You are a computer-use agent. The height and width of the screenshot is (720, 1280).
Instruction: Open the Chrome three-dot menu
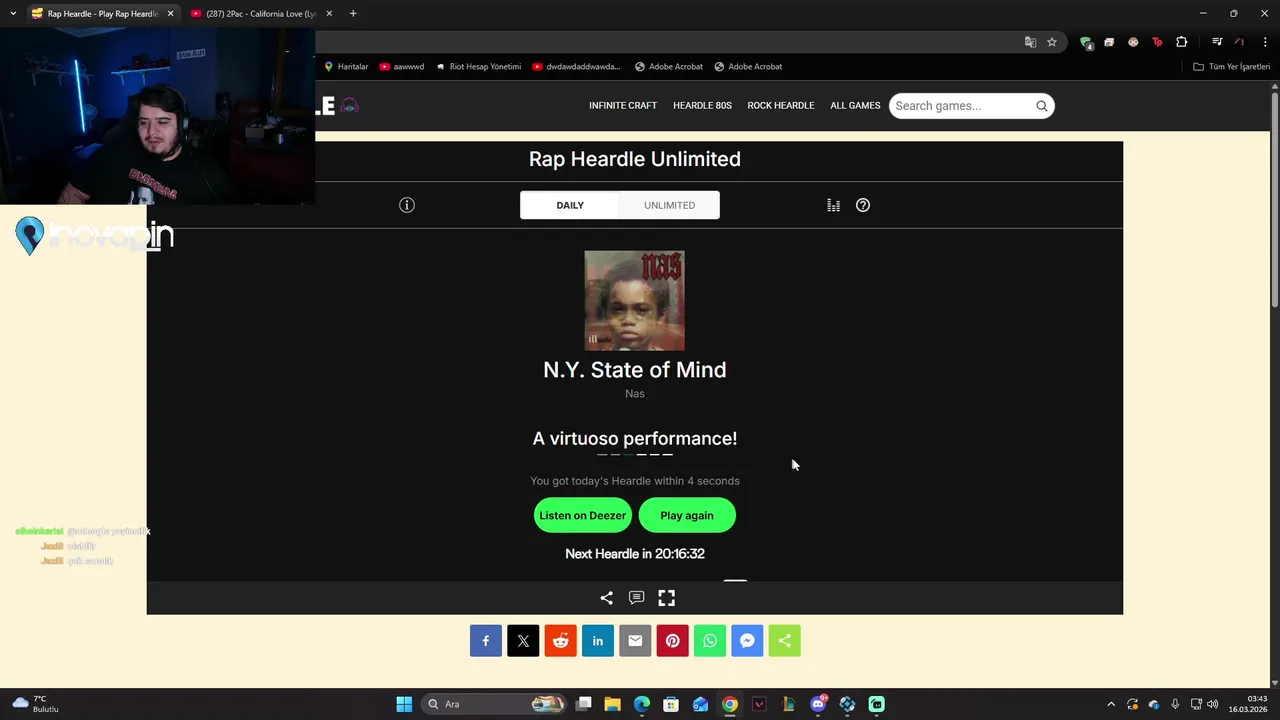coord(1265,42)
